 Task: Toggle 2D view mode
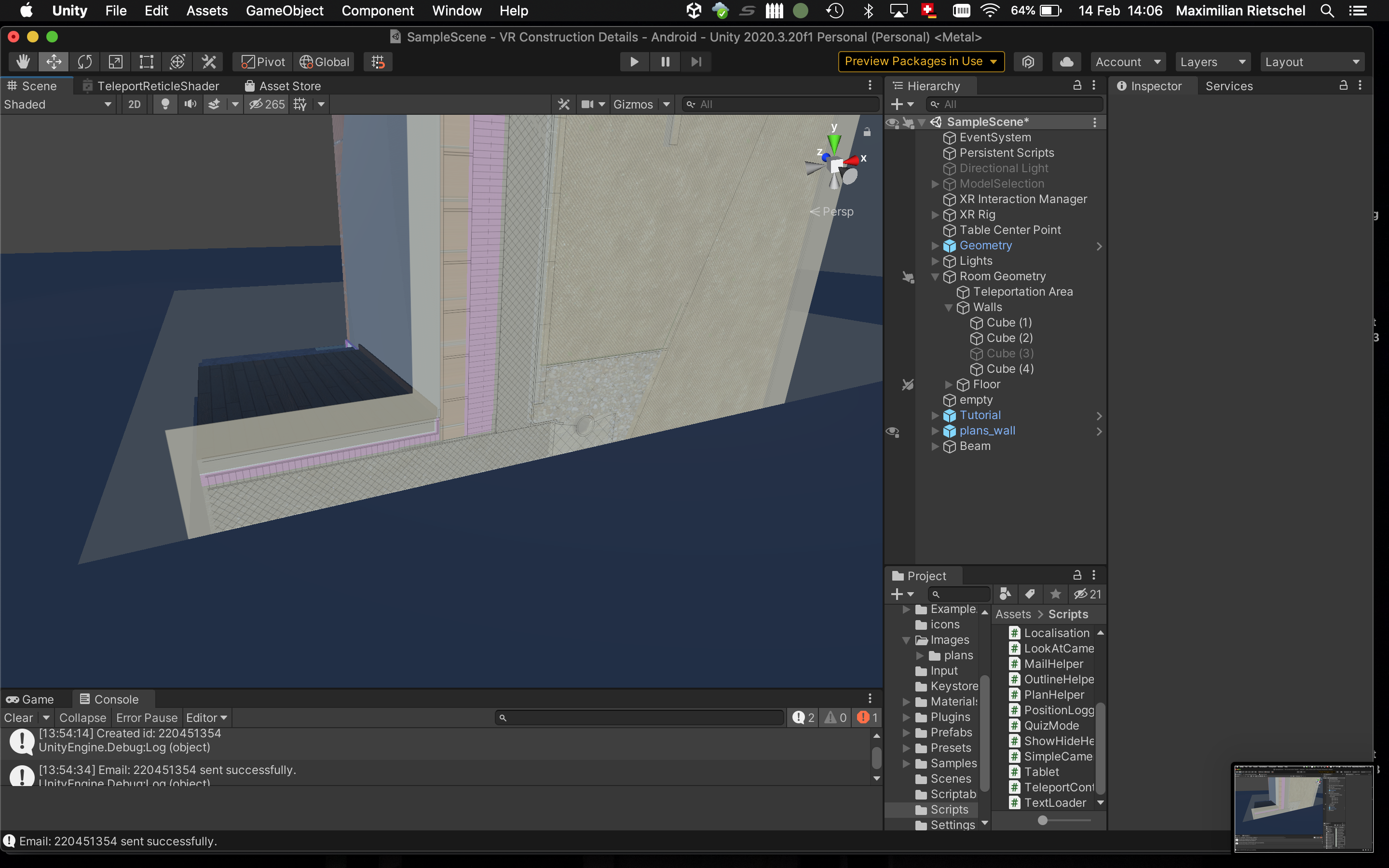click(x=134, y=105)
